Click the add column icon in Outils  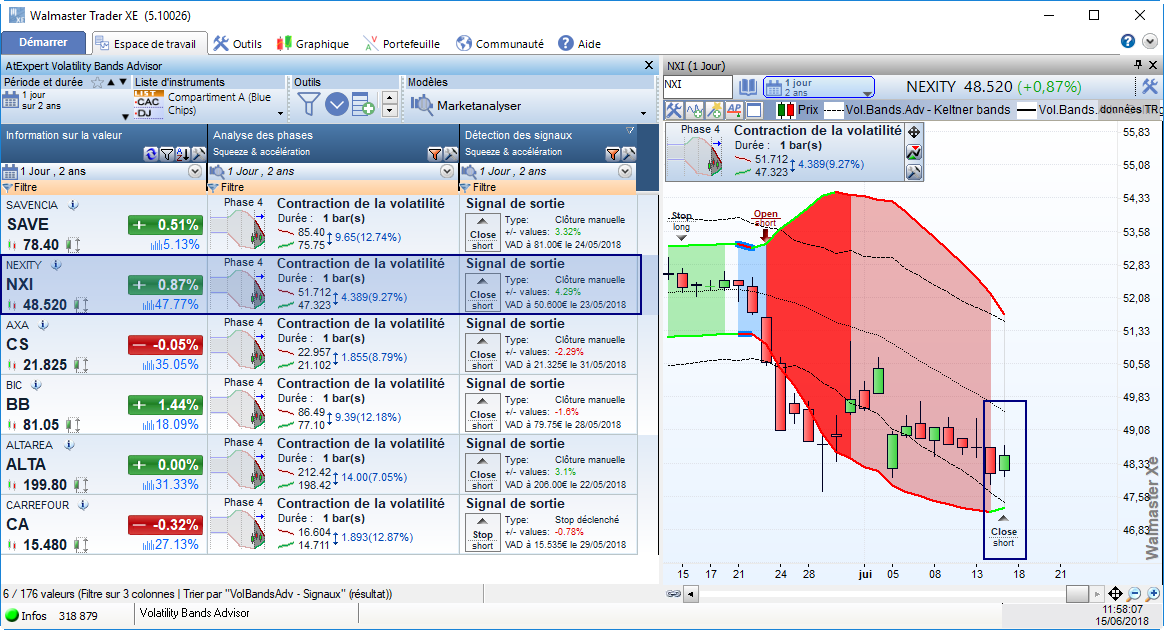click(x=363, y=105)
